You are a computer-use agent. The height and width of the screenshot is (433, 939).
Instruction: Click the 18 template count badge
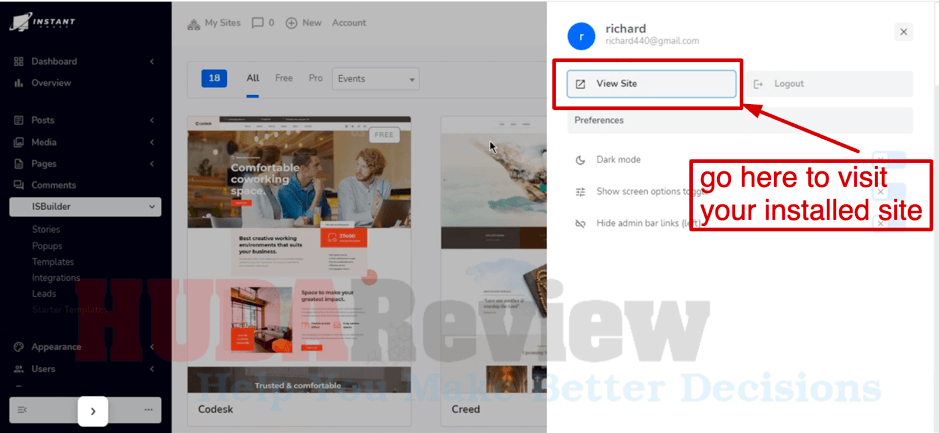click(x=214, y=78)
